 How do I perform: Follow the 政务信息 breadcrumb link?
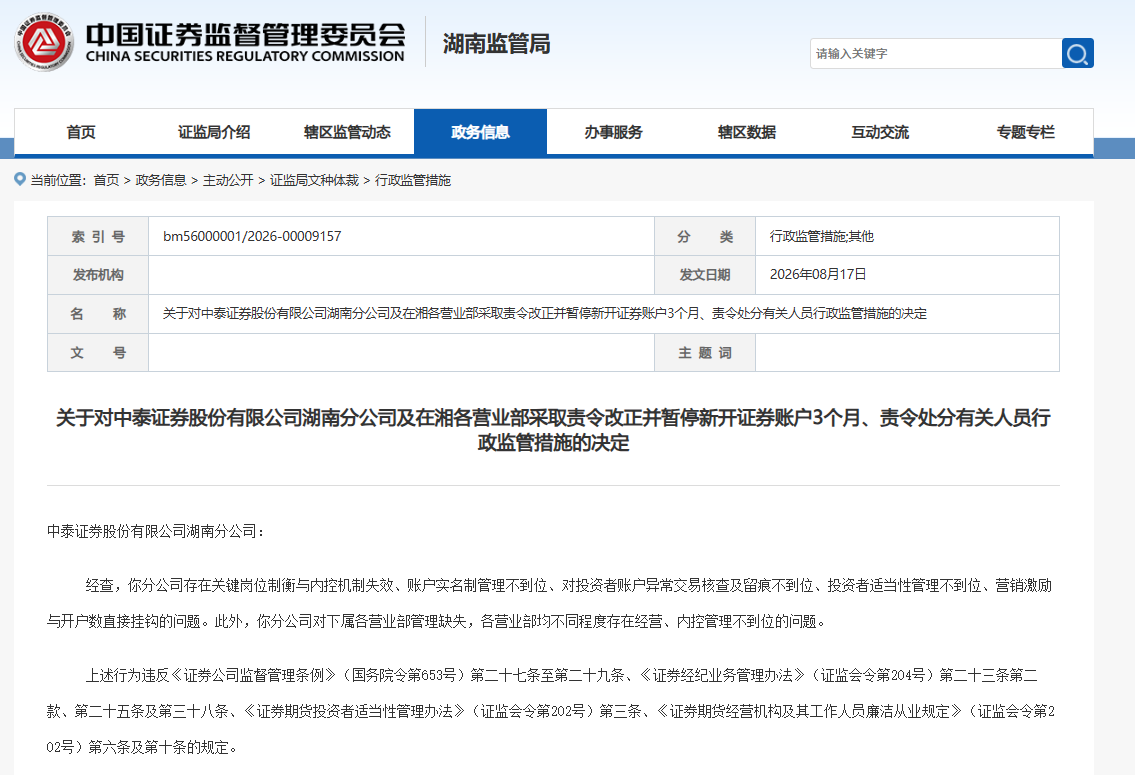161,180
